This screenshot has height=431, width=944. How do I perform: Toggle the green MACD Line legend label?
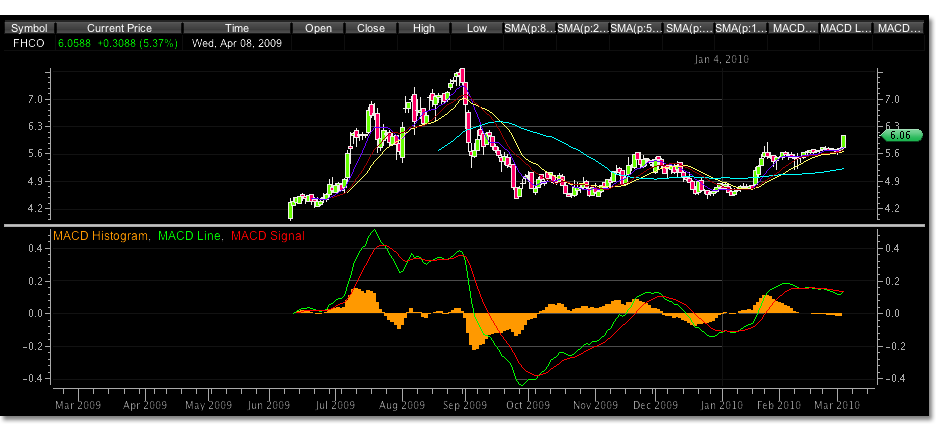pos(189,236)
